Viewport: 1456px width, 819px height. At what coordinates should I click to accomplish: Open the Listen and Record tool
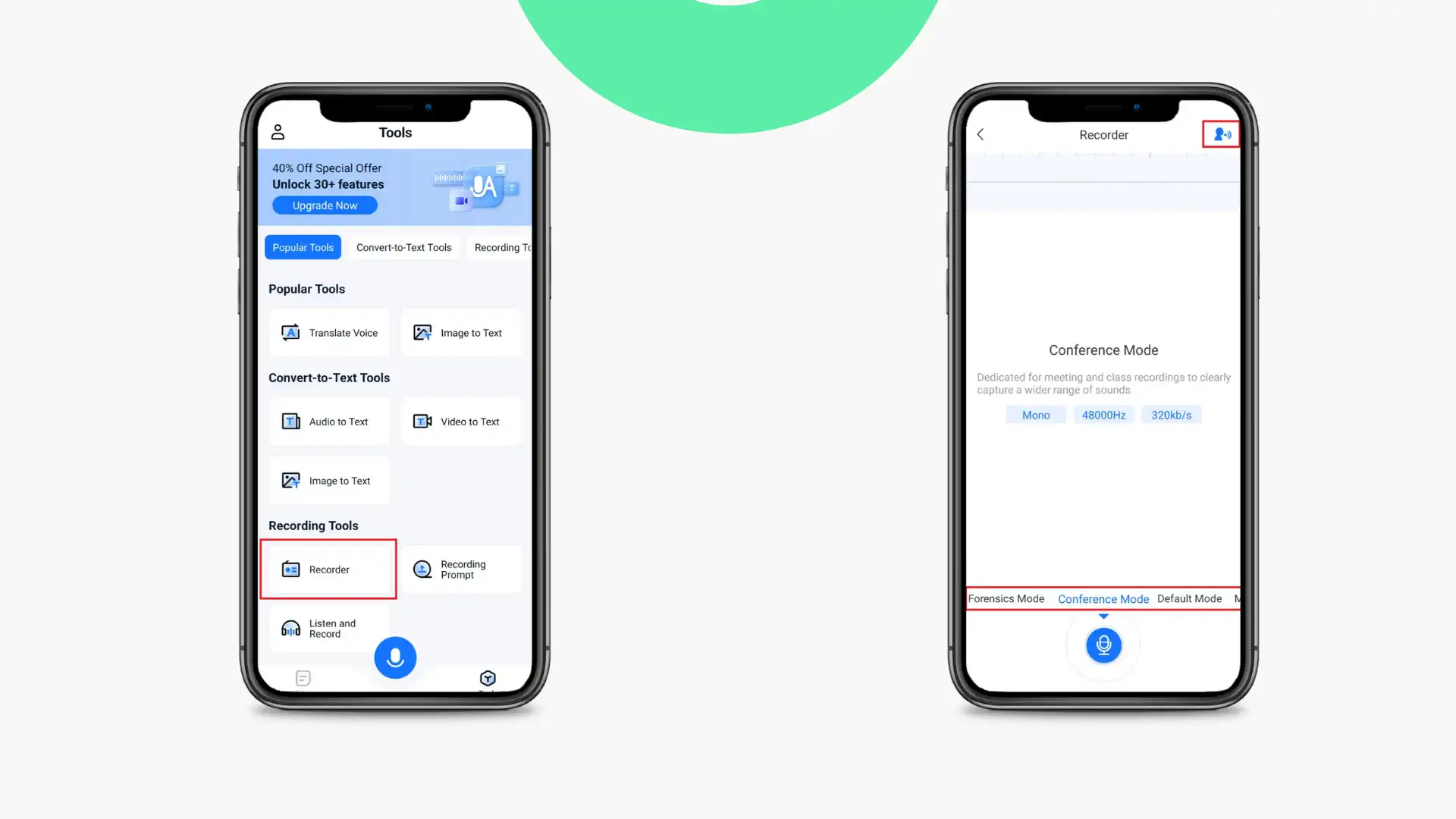pyautogui.click(x=328, y=628)
